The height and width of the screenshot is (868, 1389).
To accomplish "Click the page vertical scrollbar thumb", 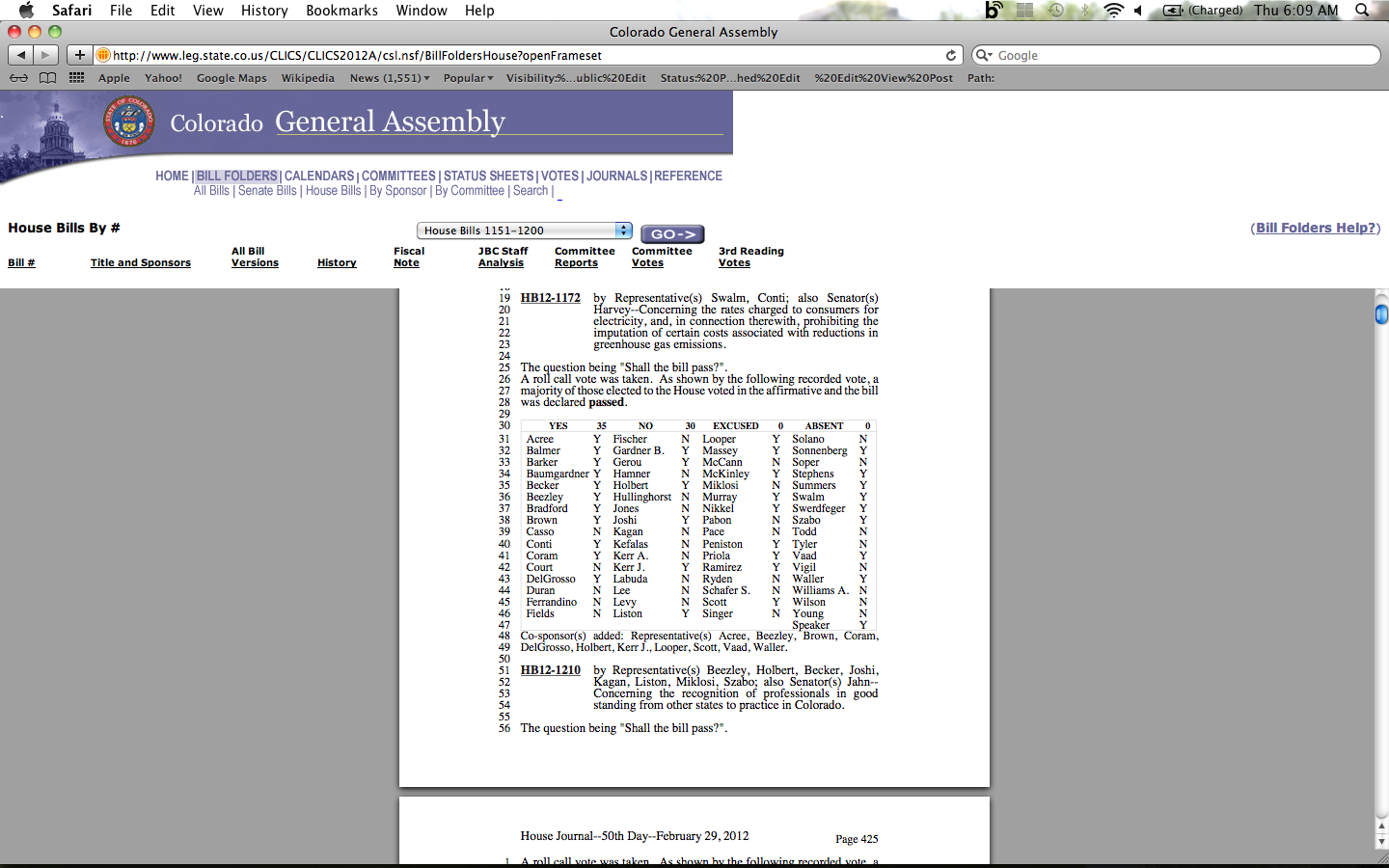I will pos(1380,313).
